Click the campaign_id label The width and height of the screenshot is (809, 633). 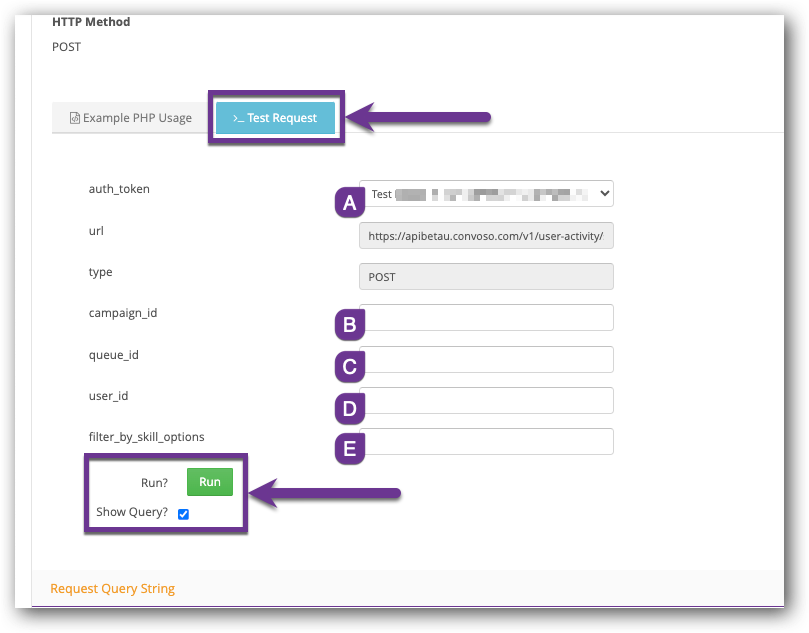[123, 313]
